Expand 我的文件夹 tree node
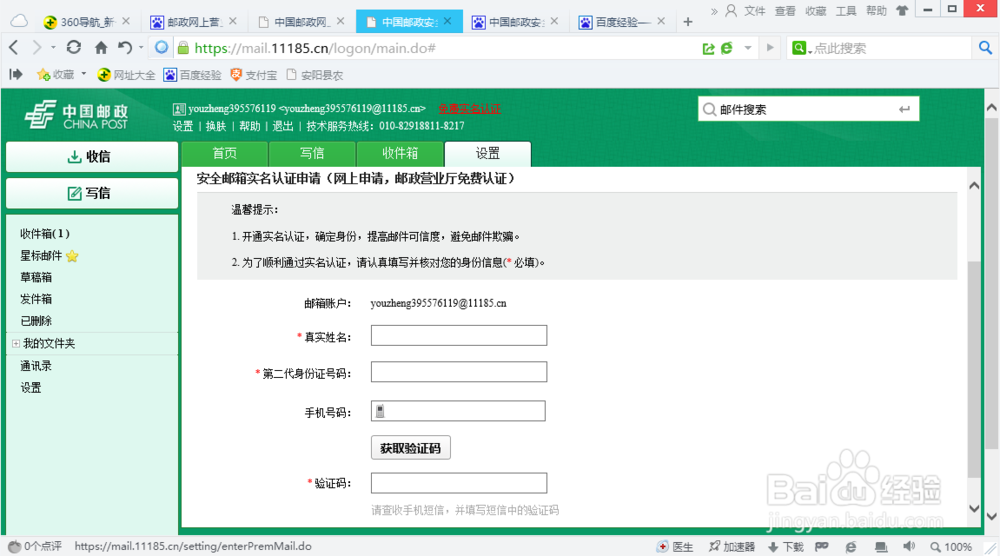Image resolution: width=1000 pixels, height=556 pixels. [16, 344]
